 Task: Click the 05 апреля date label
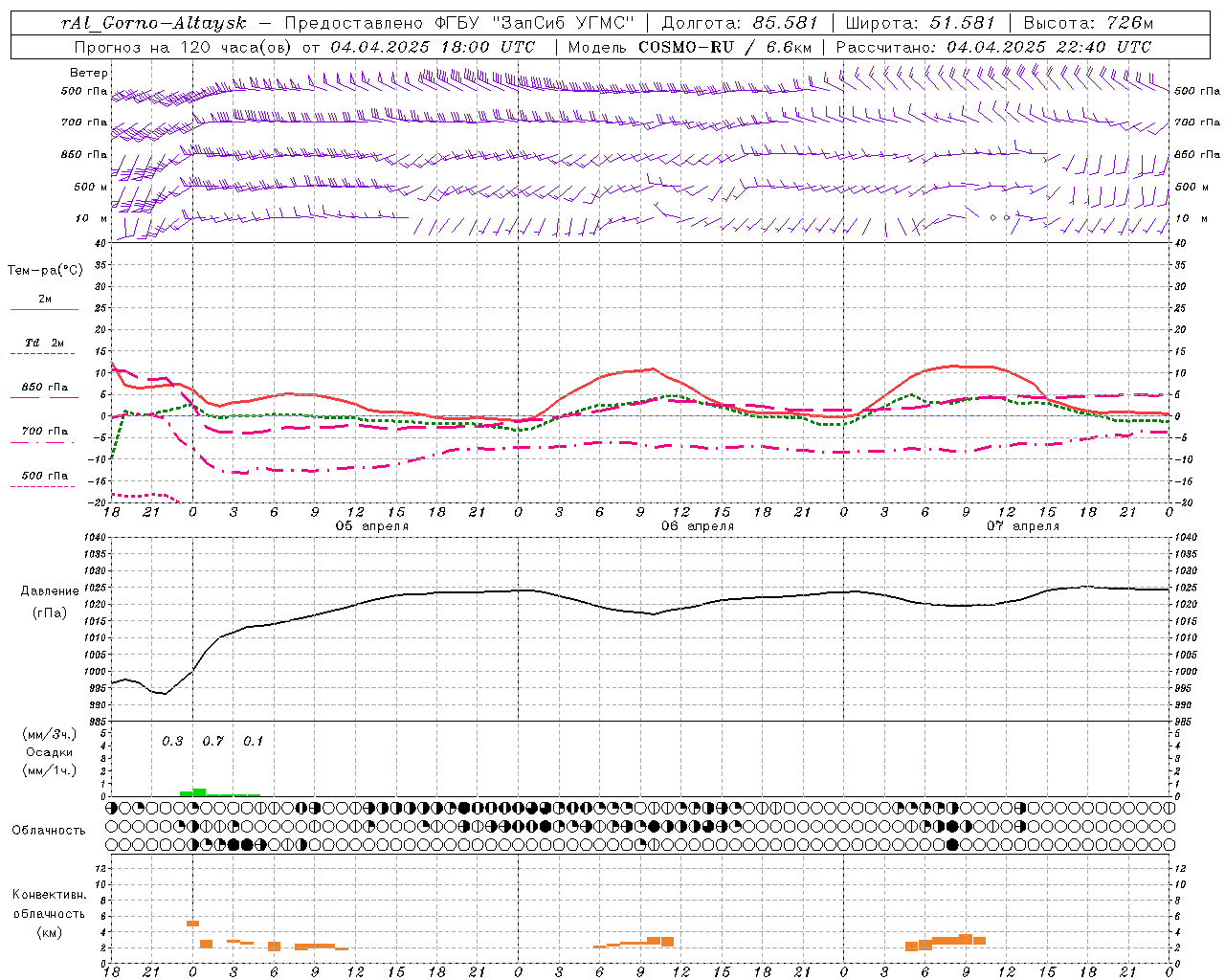(371, 526)
